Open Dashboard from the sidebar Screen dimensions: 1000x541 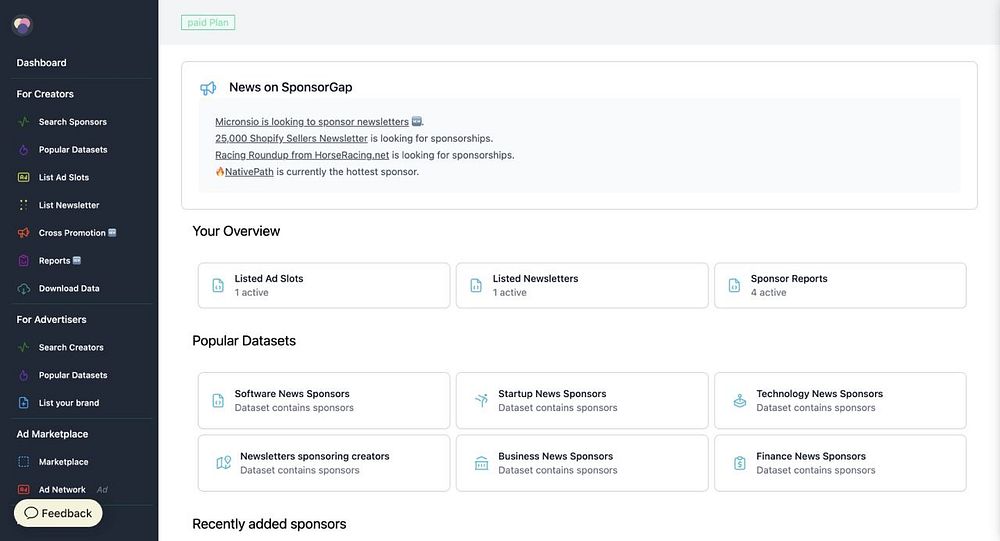click(42, 63)
